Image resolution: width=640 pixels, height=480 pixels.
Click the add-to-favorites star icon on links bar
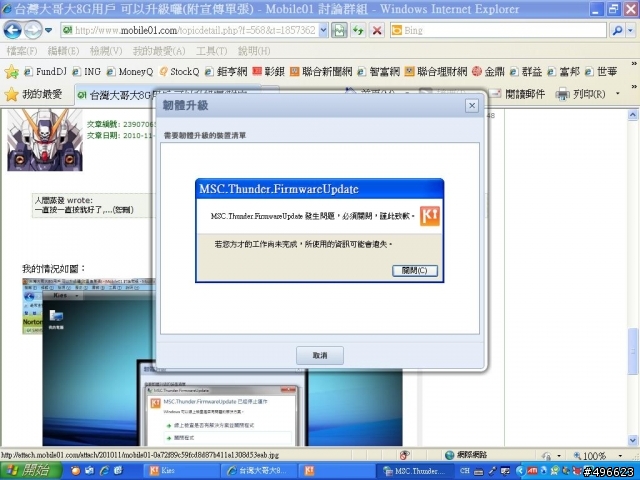12,72
